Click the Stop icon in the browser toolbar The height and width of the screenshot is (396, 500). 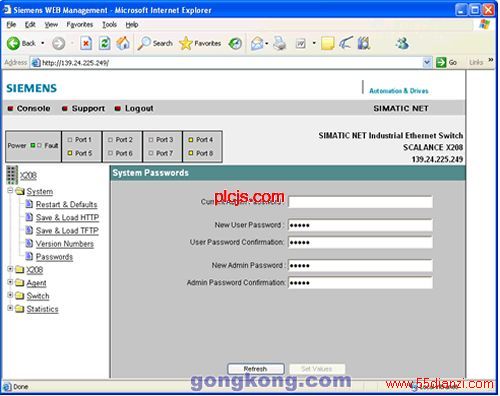[86, 43]
